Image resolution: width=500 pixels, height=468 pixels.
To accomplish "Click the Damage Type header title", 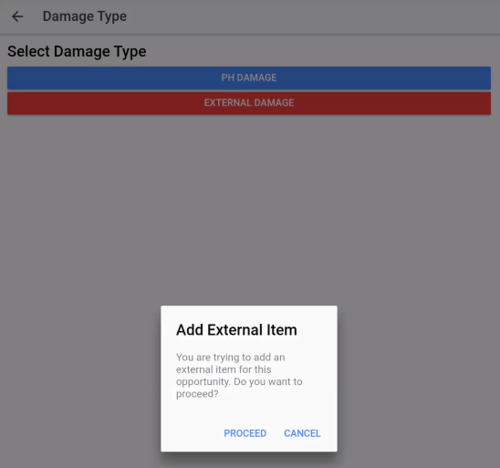I will point(85,17).
